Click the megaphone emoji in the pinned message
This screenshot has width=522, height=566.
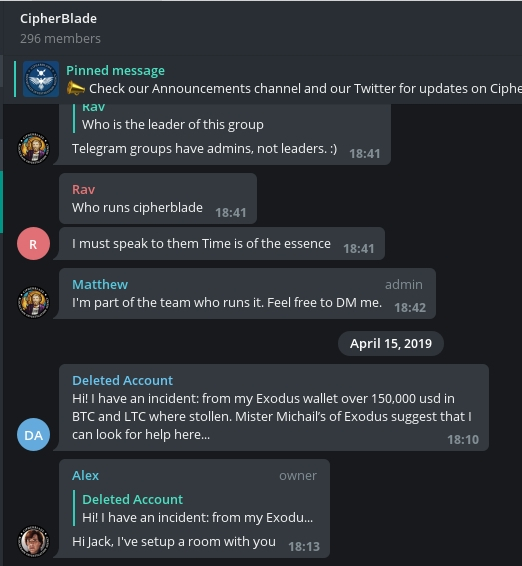[75, 88]
